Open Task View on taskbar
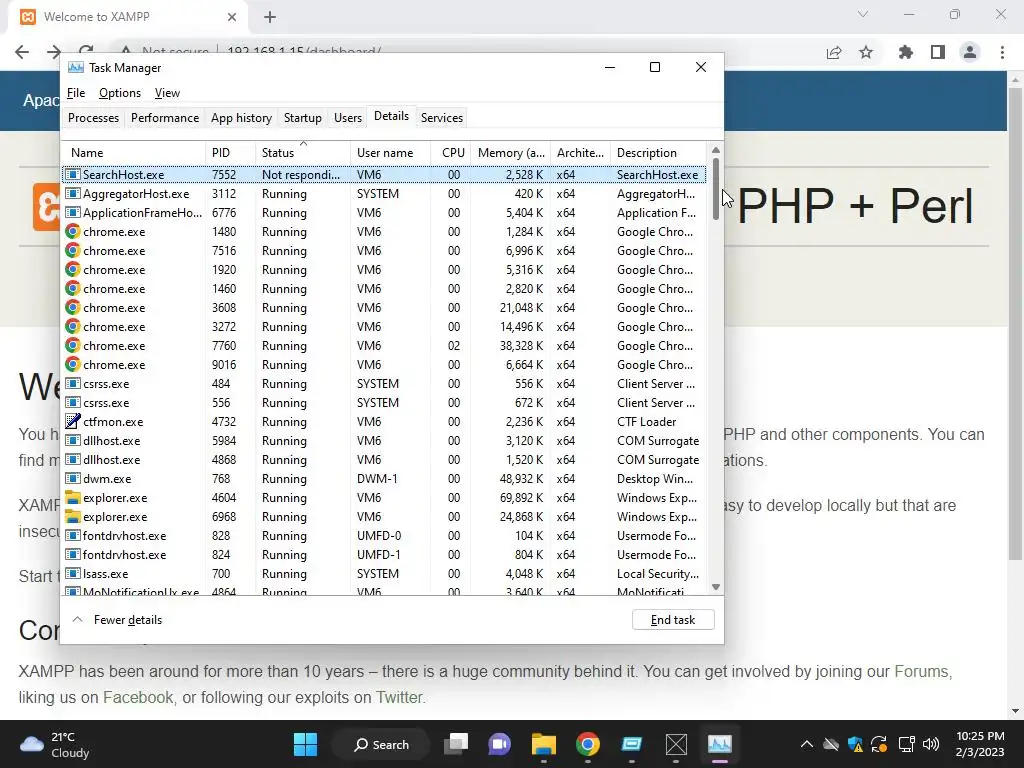 coord(456,744)
